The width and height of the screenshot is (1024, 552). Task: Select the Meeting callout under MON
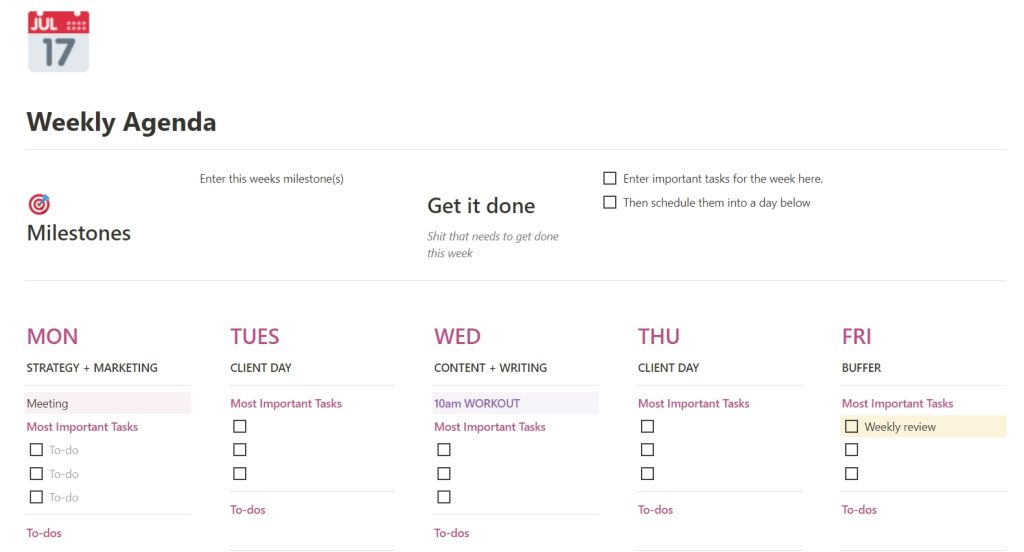tap(108, 403)
